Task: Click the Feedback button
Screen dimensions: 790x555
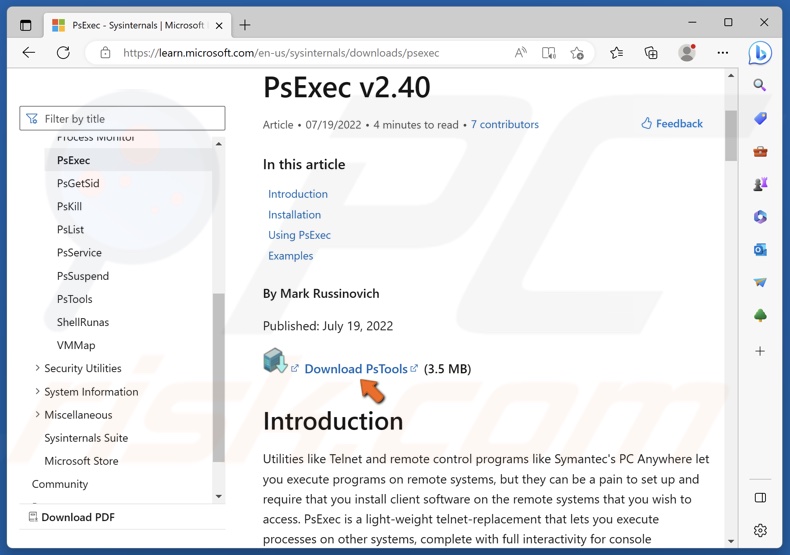Action: [x=672, y=124]
